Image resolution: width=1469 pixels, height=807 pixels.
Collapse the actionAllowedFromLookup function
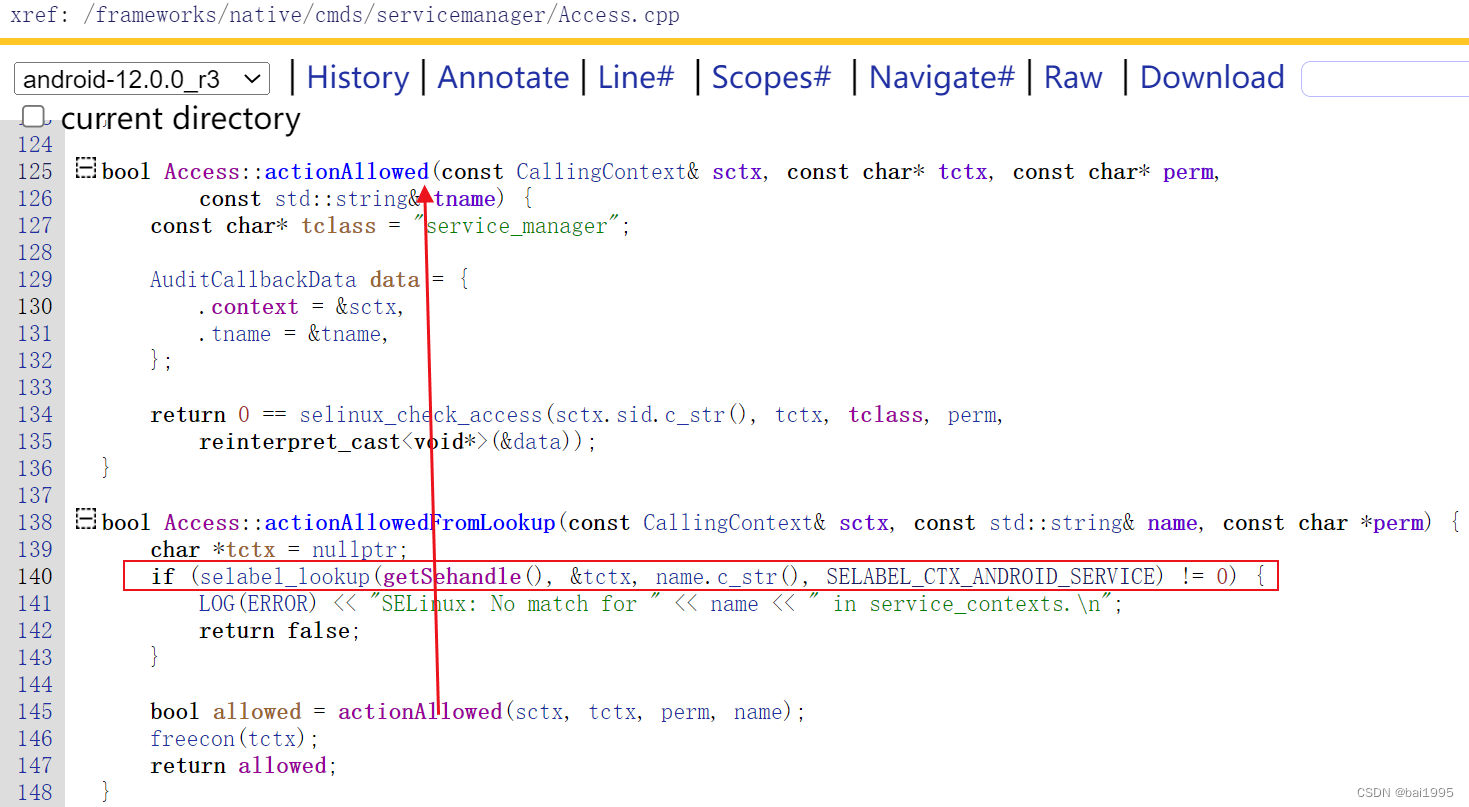[85, 519]
